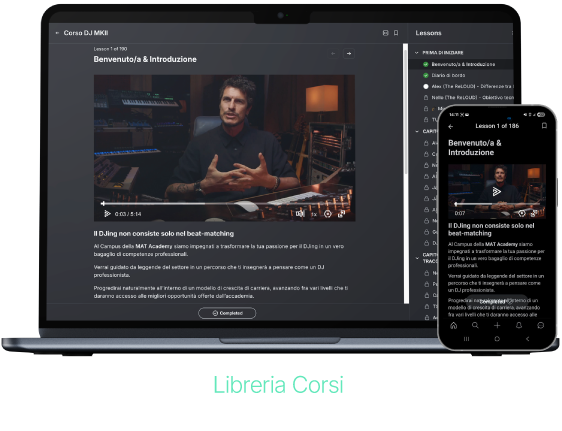Tap Android recent apps navigation button

pyautogui.click(x=466, y=339)
